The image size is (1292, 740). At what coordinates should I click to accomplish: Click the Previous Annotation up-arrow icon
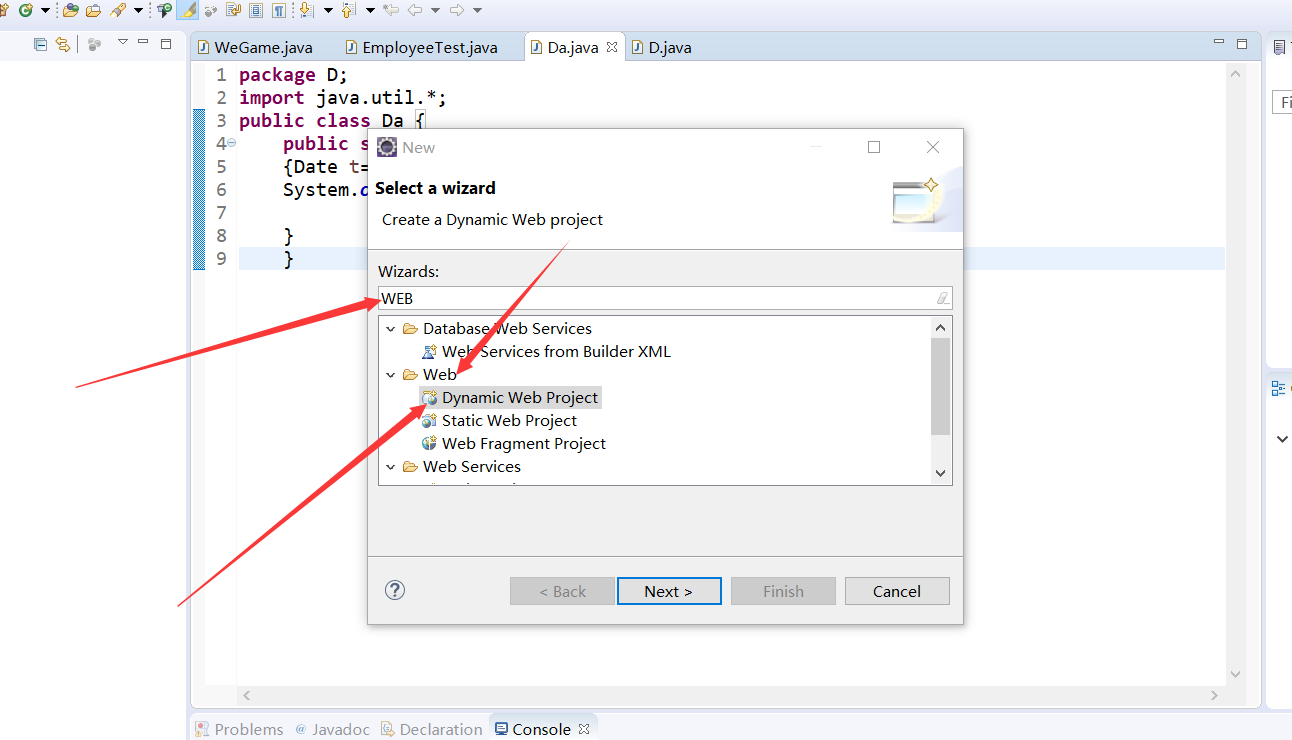(x=348, y=10)
